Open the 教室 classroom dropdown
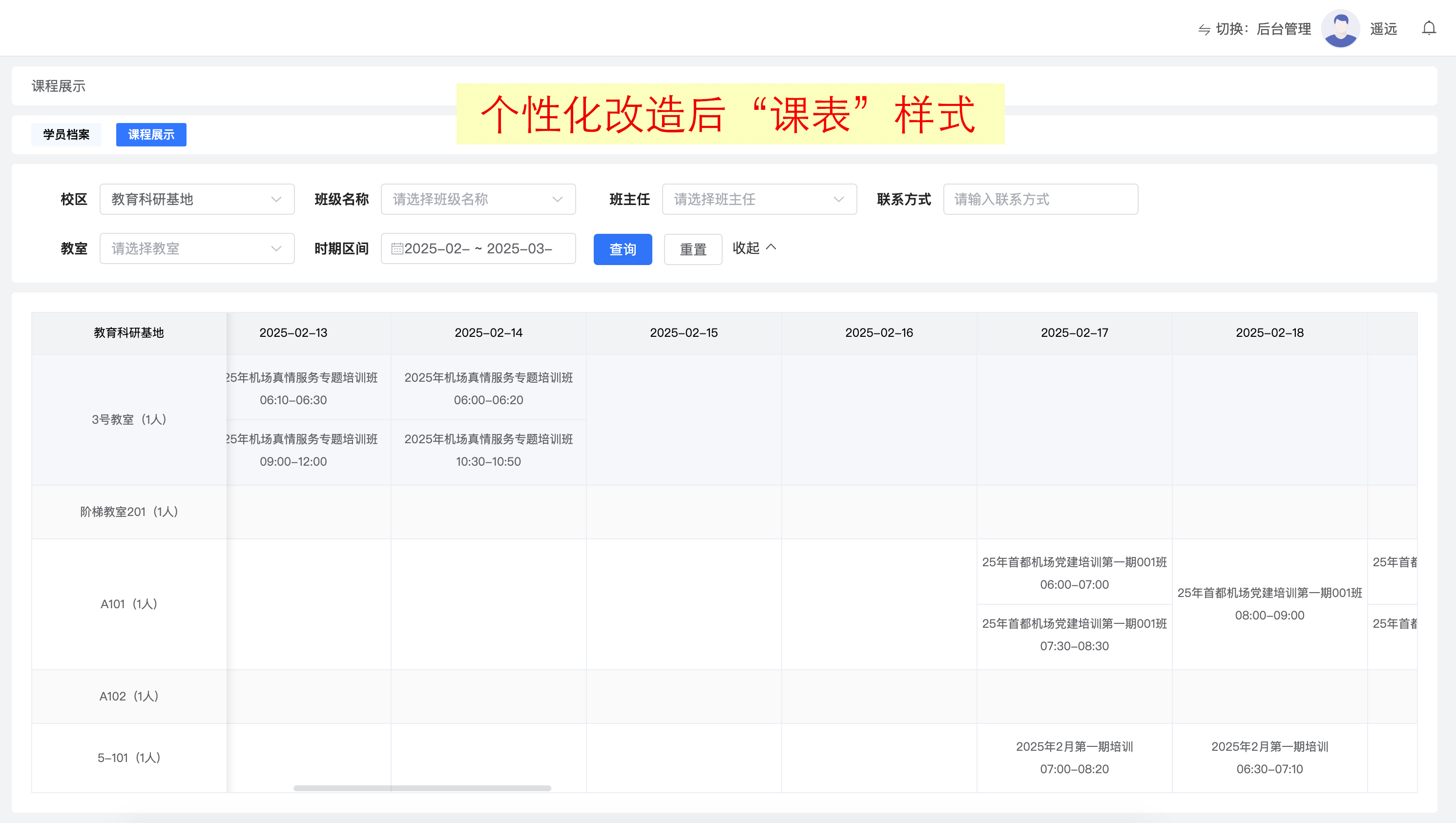Image resolution: width=1456 pixels, height=823 pixels. [197, 249]
